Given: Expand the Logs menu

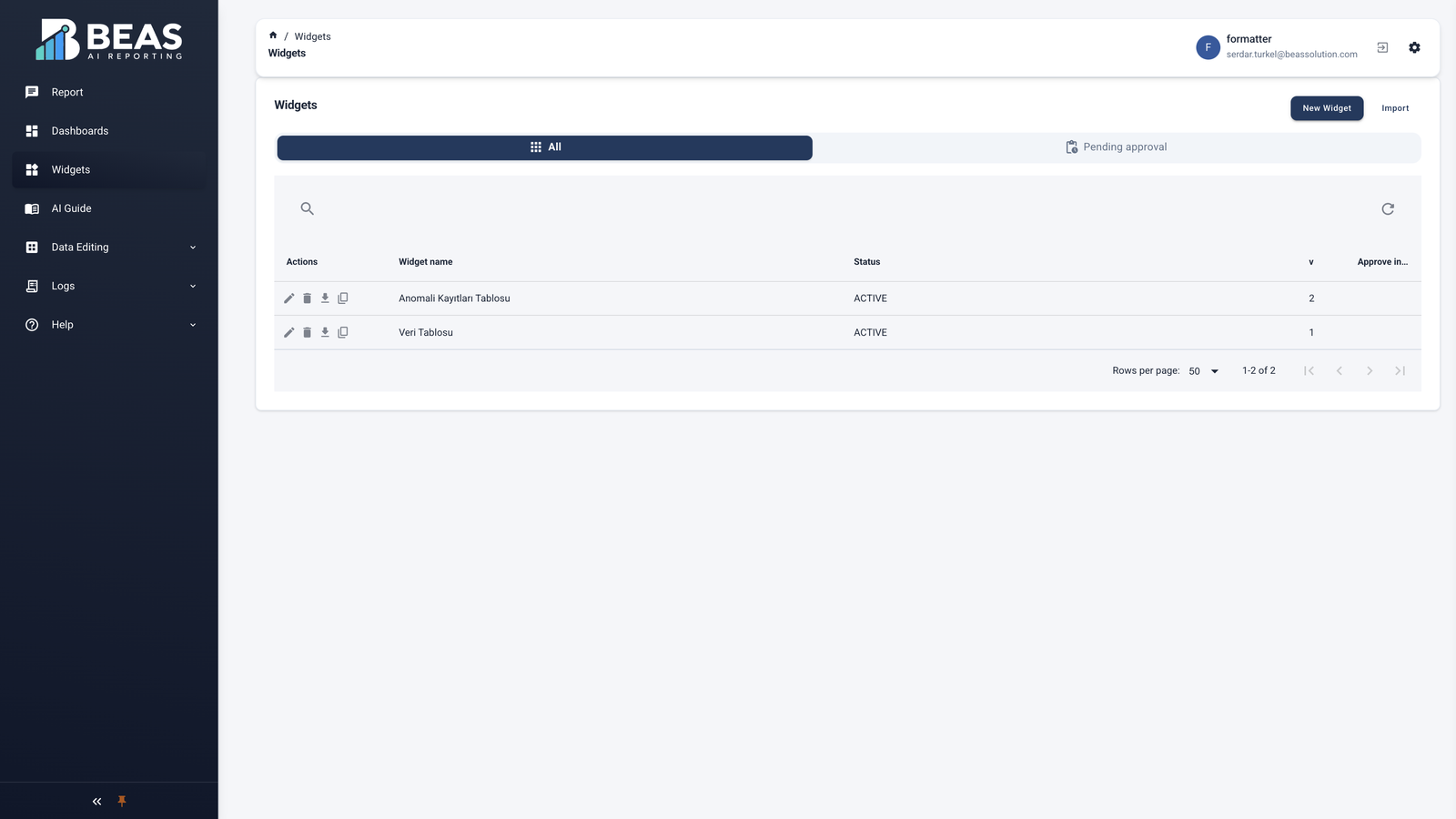Looking at the screenshot, I should (x=109, y=287).
